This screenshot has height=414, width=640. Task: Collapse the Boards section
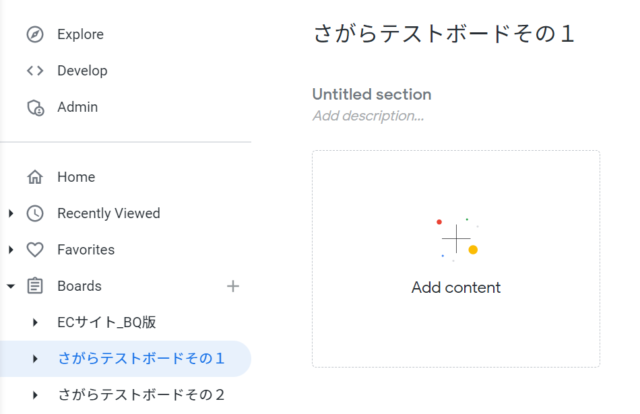coord(11,286)
